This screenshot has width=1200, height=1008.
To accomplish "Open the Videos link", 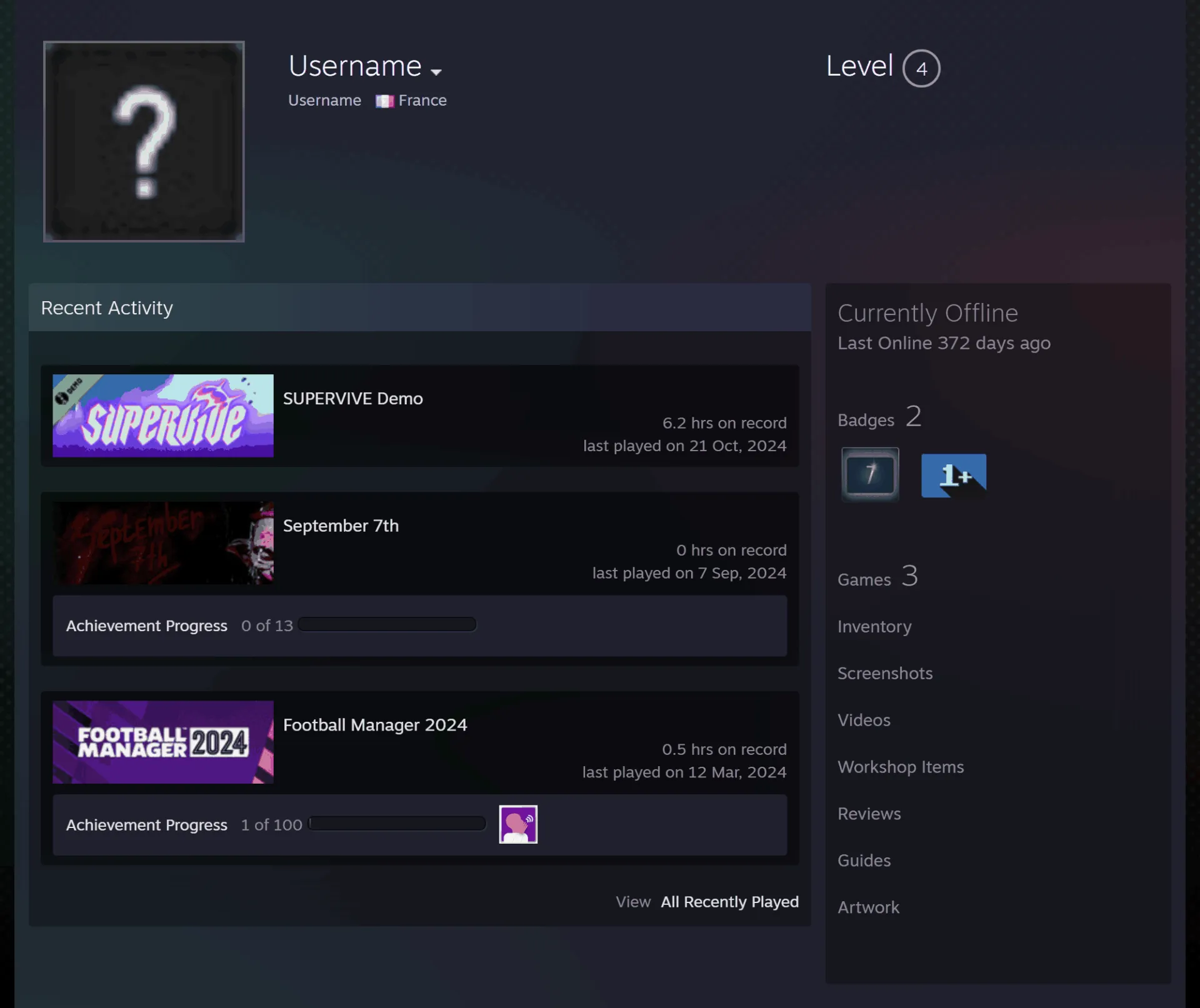I will point(864,720).
